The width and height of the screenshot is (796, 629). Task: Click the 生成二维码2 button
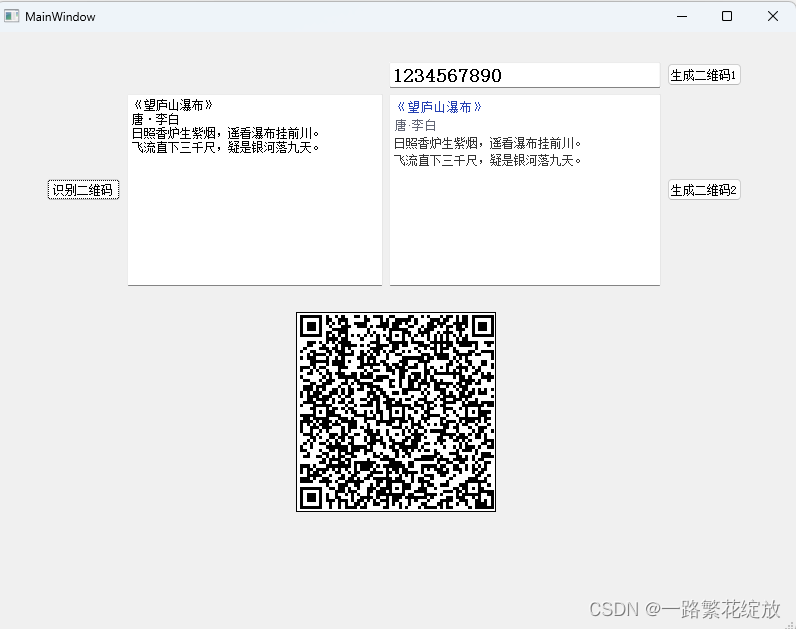[x=704, y=190]
